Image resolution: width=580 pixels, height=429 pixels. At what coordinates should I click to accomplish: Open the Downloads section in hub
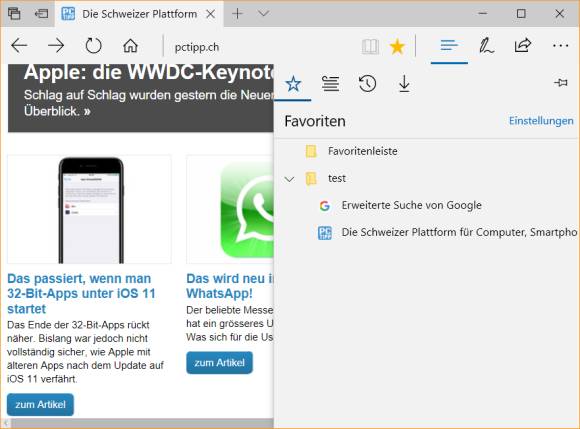click(404, 84)
